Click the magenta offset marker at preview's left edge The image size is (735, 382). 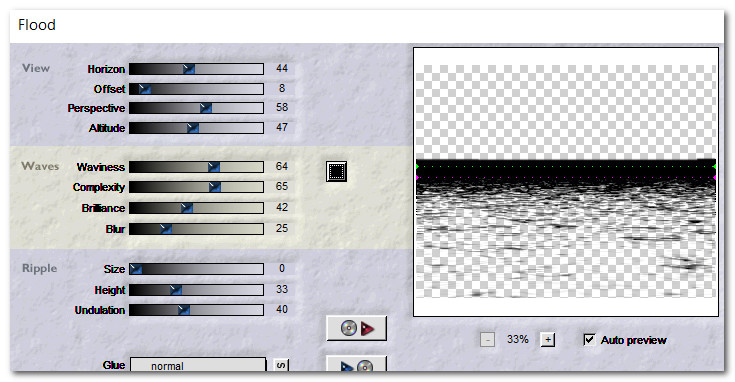pos(417,178)
